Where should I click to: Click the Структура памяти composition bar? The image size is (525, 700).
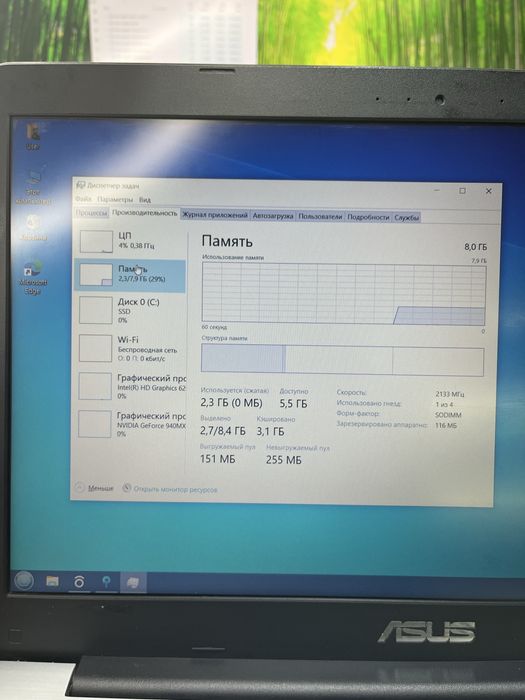(x=342, y=360)
